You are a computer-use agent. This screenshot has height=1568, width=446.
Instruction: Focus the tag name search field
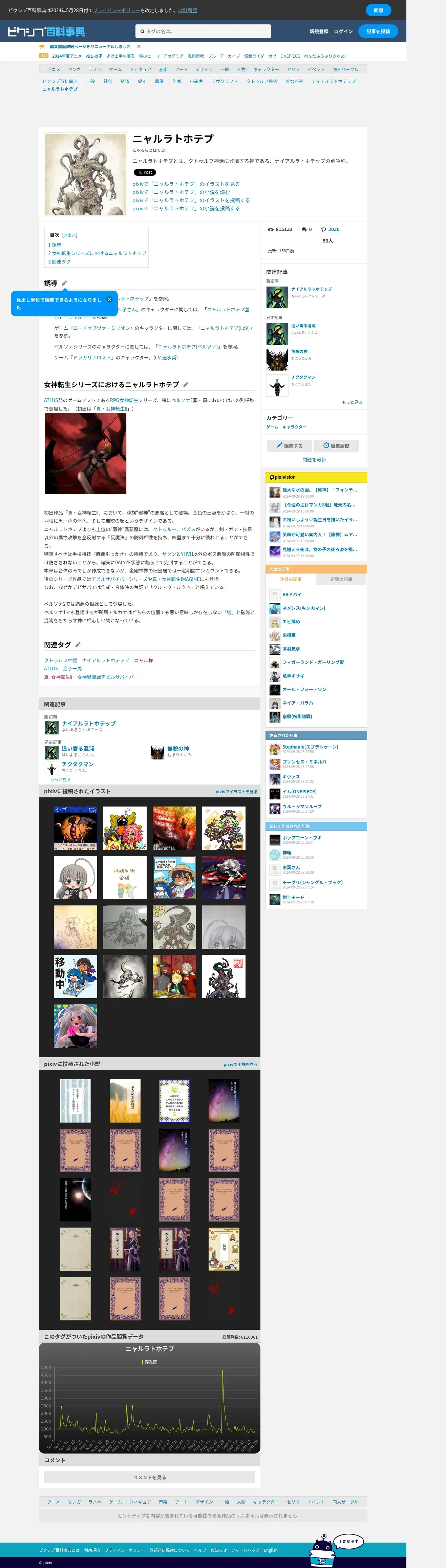(x=203, y=32)
